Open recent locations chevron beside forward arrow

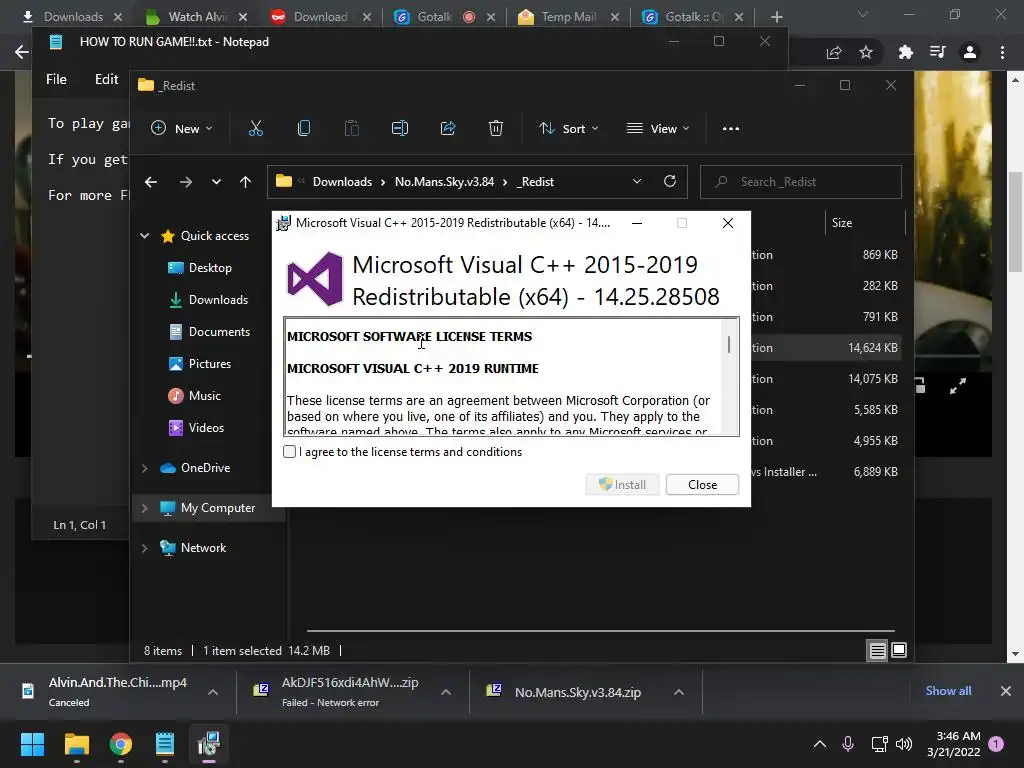pyautogui.click(x=216, y=182)
